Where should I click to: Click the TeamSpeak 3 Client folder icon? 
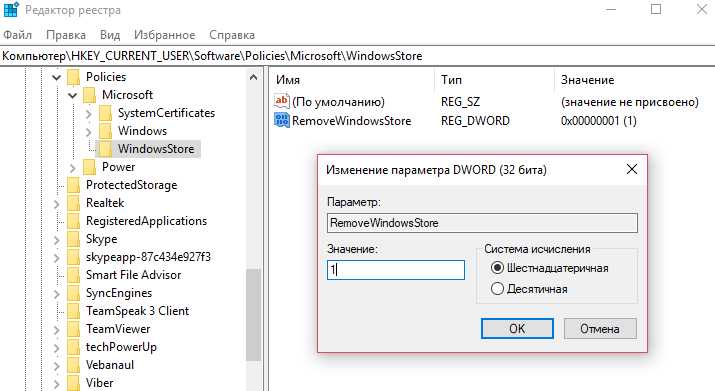tap(73, 311)
